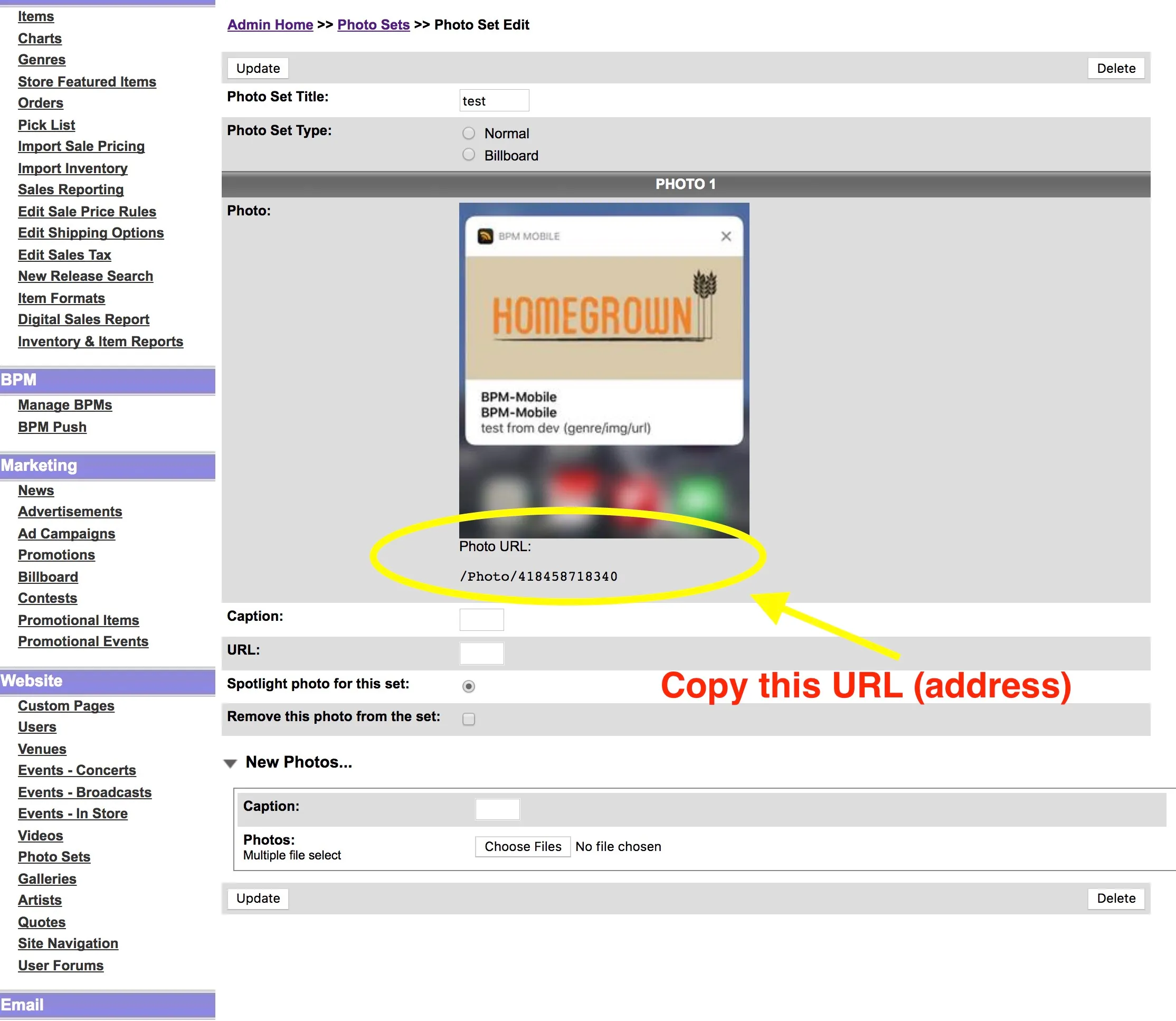Open Manage BPMs sidebar link
This screenshot has height=1021, width=1176.
(65, 405)
